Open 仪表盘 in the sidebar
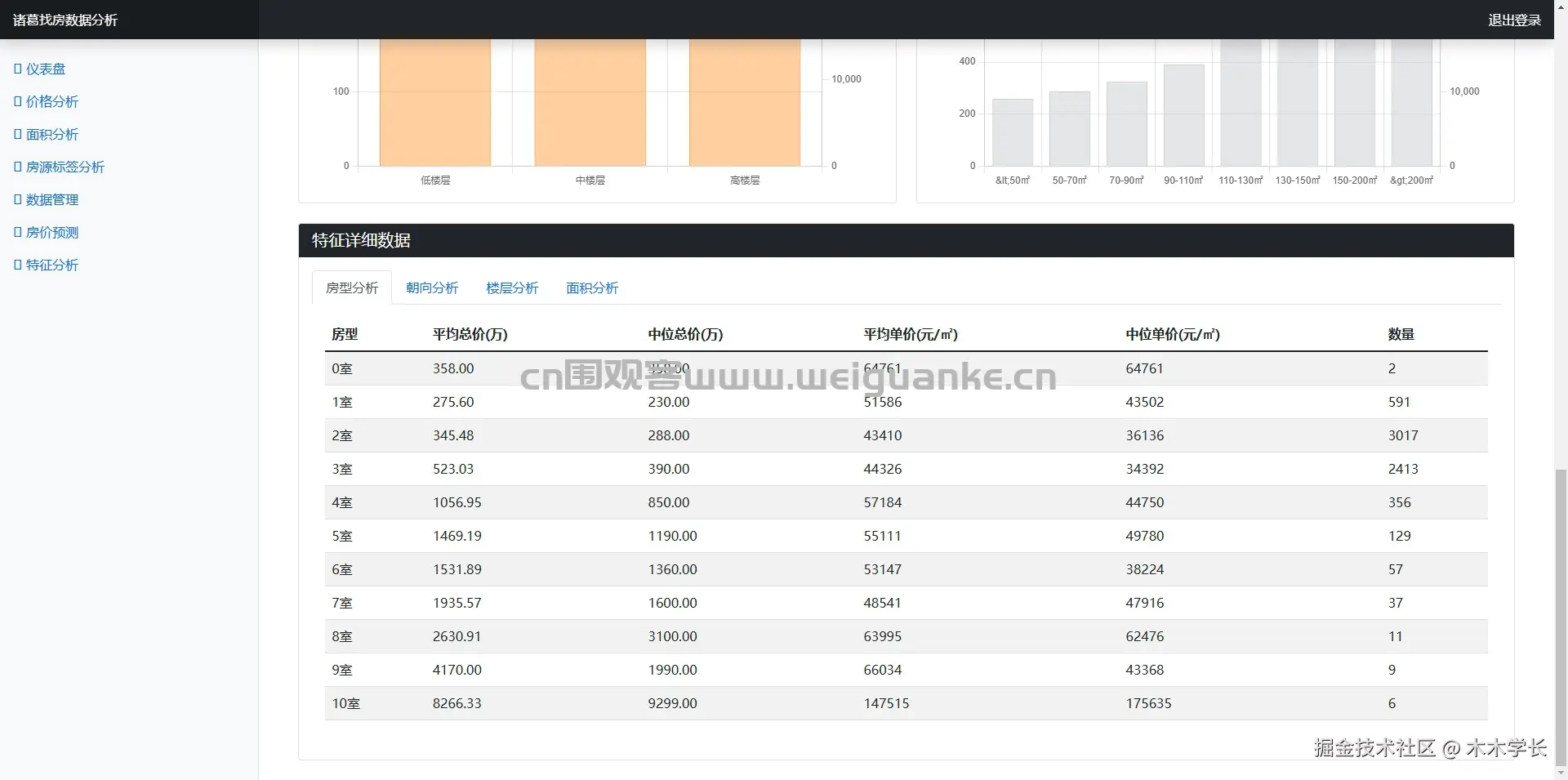Image resolution: width=1568 pixels, height=780 pixels. (x=40, y=69)
